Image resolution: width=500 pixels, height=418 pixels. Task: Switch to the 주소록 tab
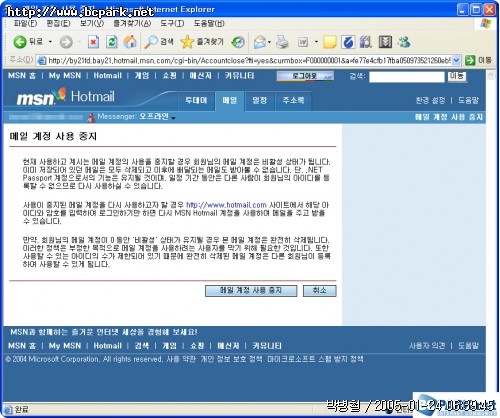(x=293, y=100)
